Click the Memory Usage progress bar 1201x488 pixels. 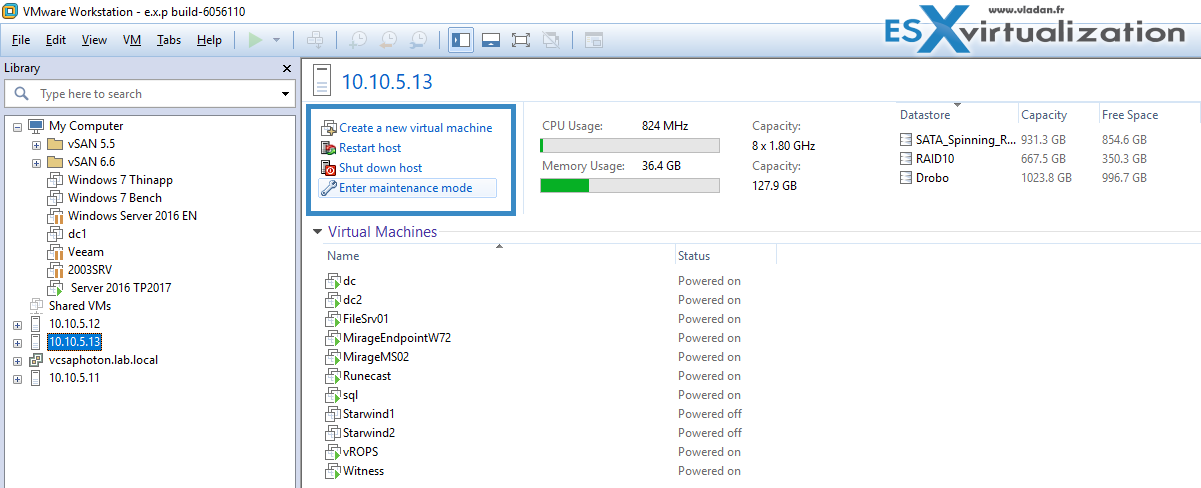pos(630,185)
